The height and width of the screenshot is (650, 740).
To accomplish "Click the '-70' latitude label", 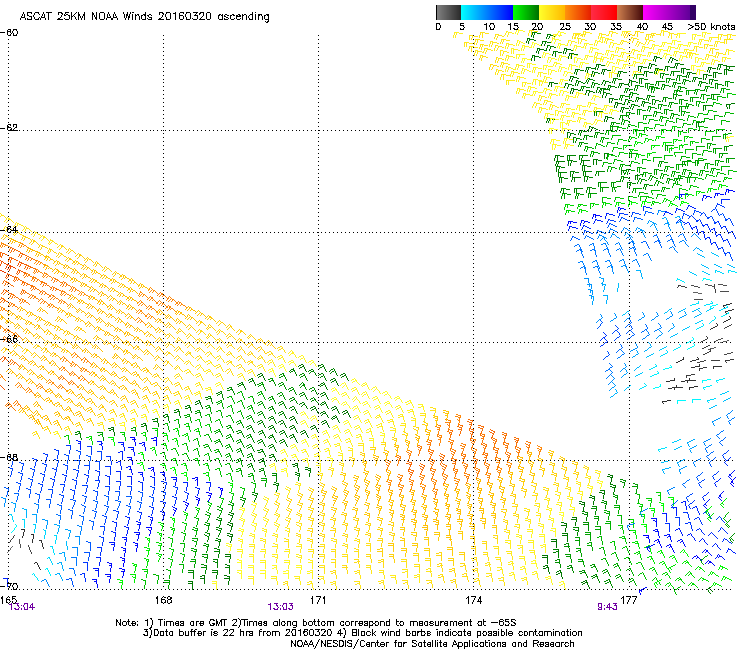I will coord(9,586).
